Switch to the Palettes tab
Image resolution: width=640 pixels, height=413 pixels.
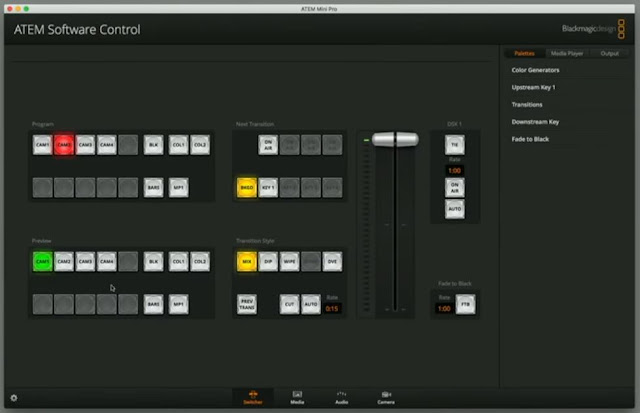[x=524, y=53]
